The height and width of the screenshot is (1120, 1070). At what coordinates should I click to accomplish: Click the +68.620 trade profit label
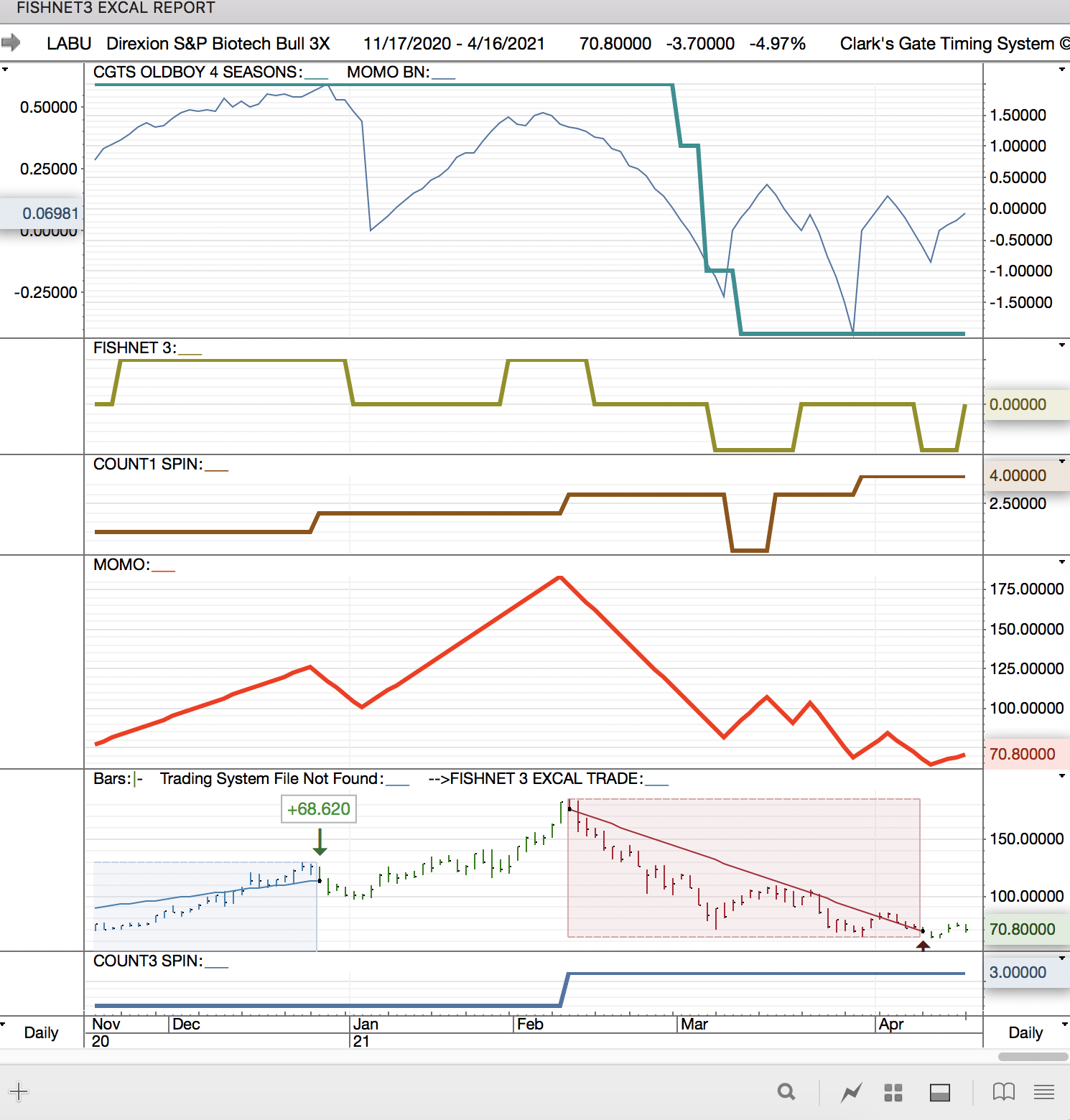pos(319,809)
